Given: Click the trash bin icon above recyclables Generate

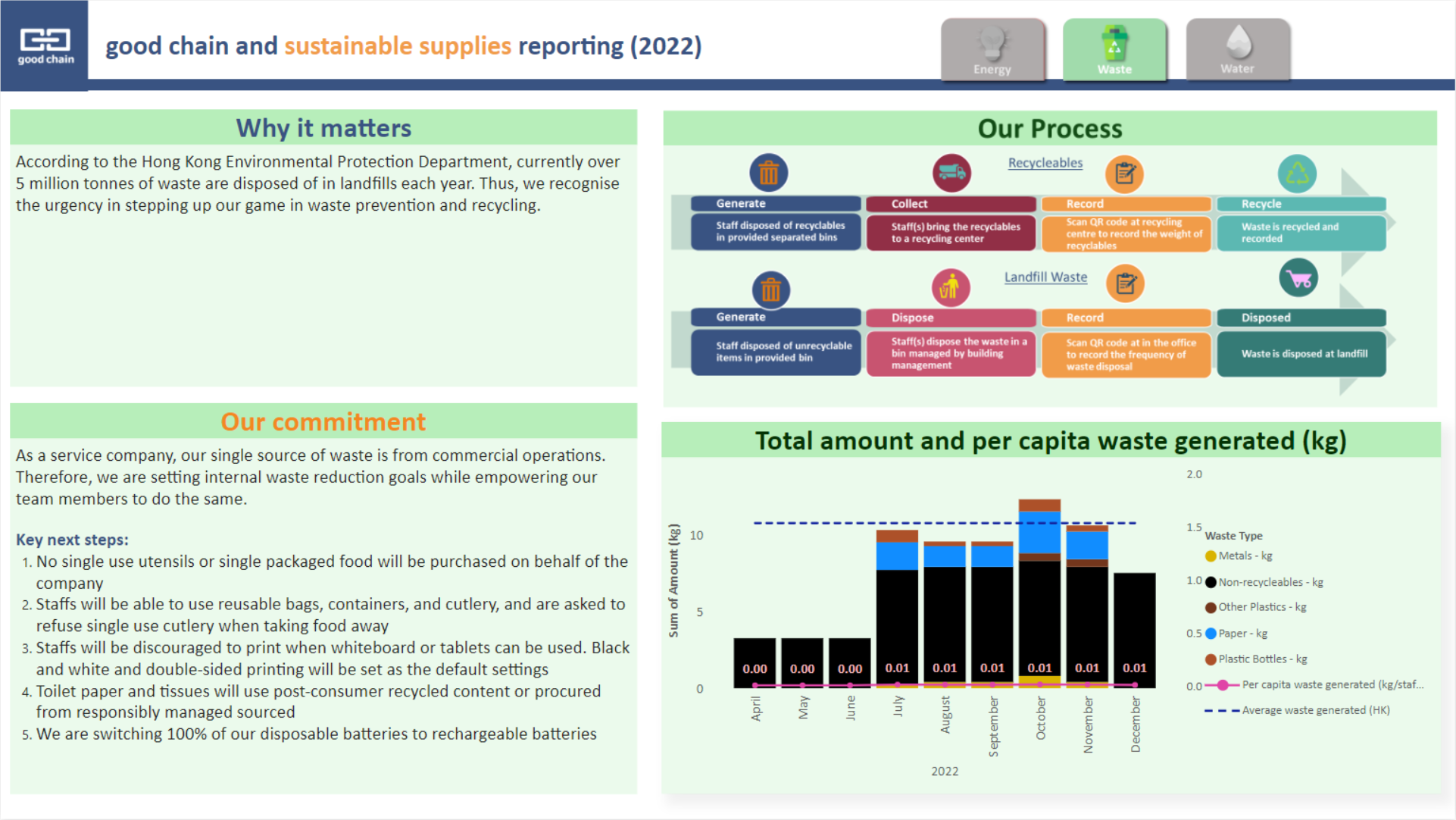Looking at the screenshot, I should click(x=769, y=174).
